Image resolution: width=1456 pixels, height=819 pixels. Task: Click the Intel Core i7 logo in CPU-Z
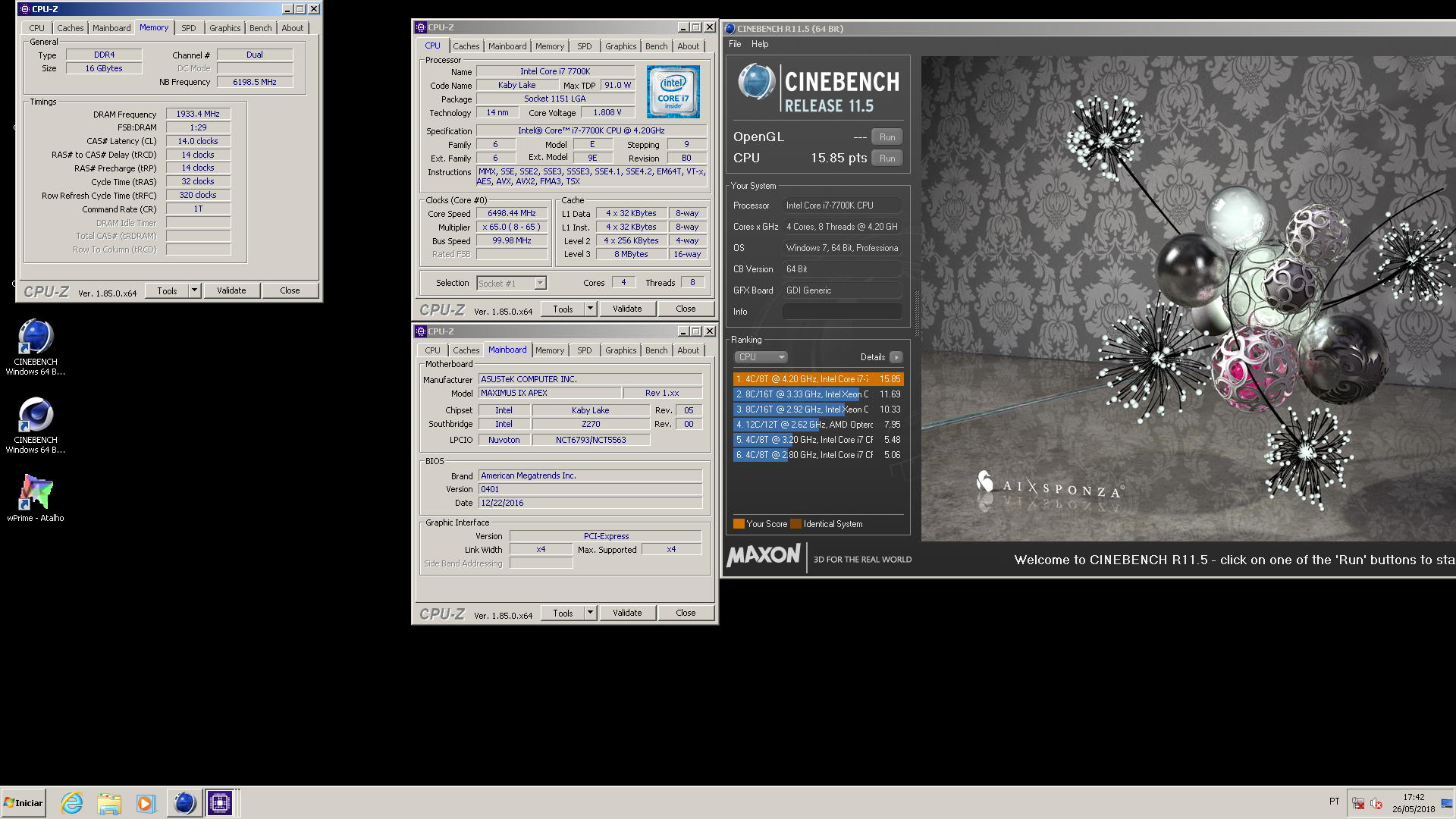[673, 91]
